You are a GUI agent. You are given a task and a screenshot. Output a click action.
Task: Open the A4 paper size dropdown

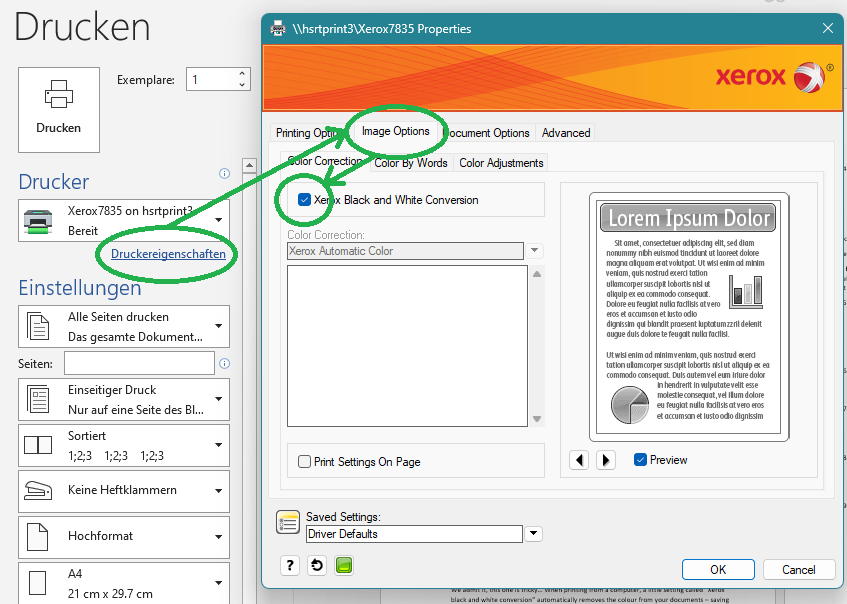point(124,583)
